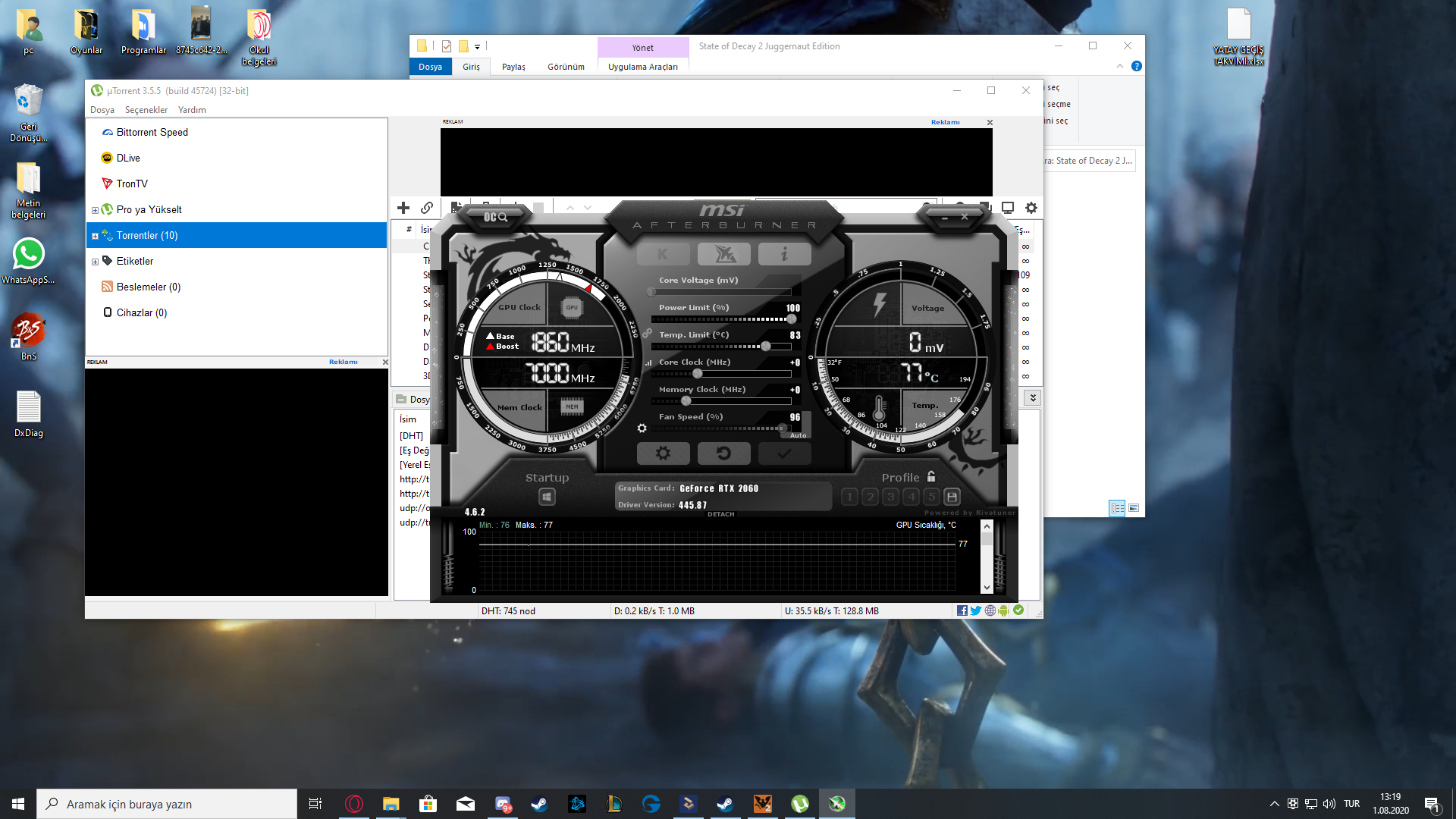Toggle the Profile lock icon

[931, 477]
